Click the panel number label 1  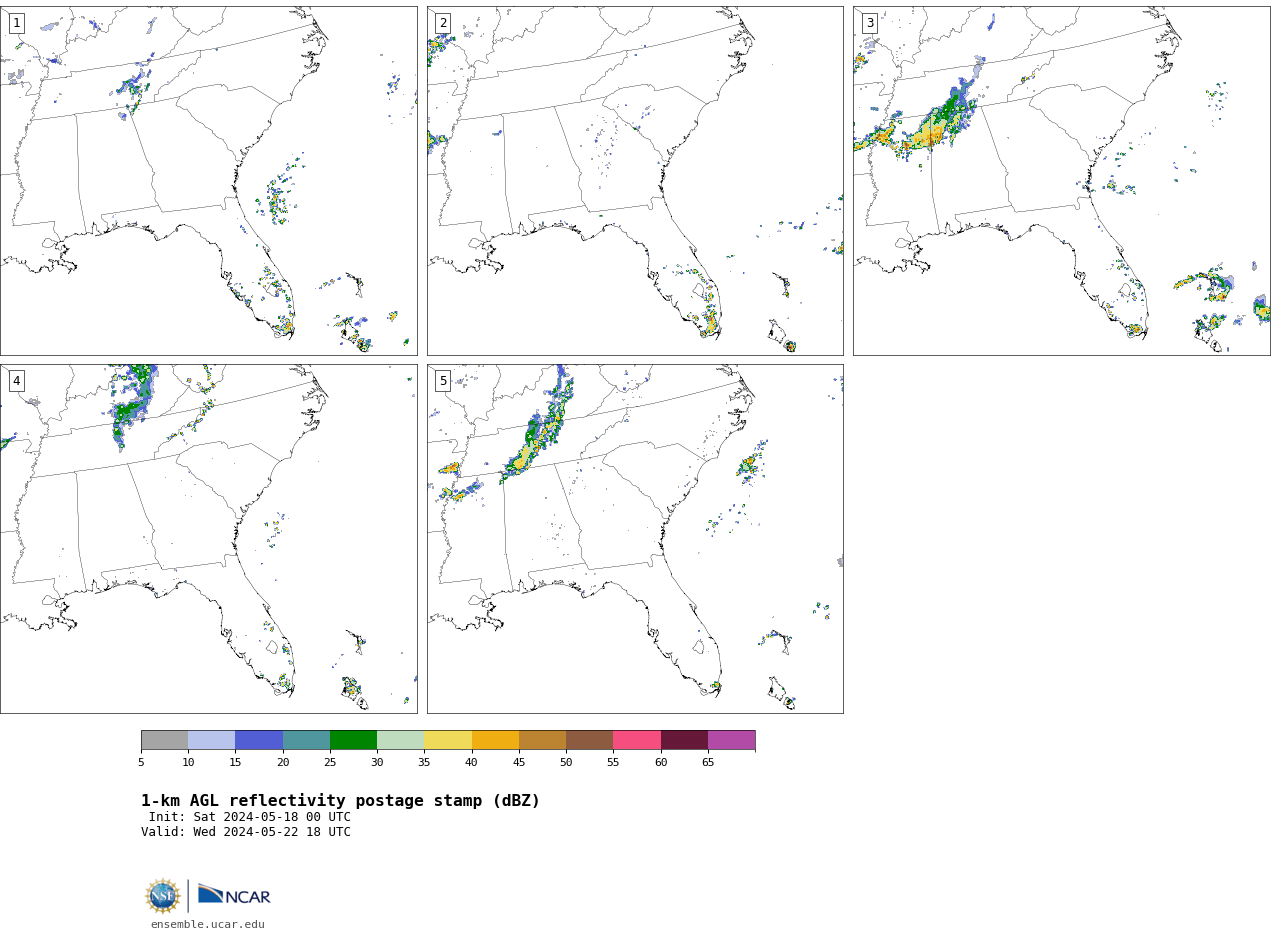17,23
